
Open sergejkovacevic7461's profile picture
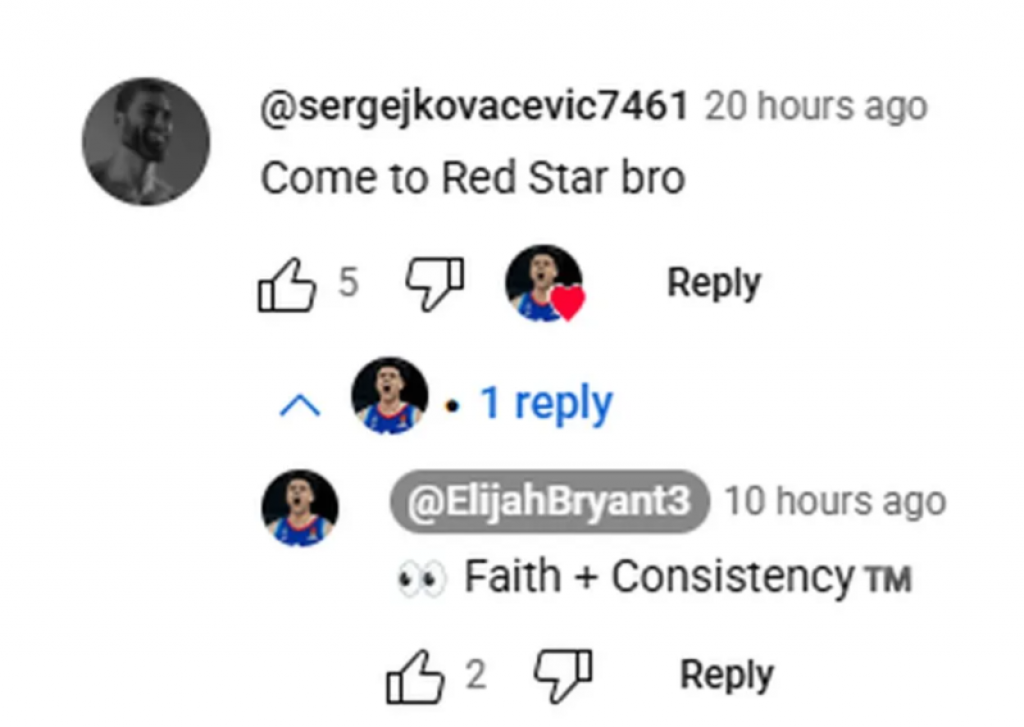(x=146, y=142)
